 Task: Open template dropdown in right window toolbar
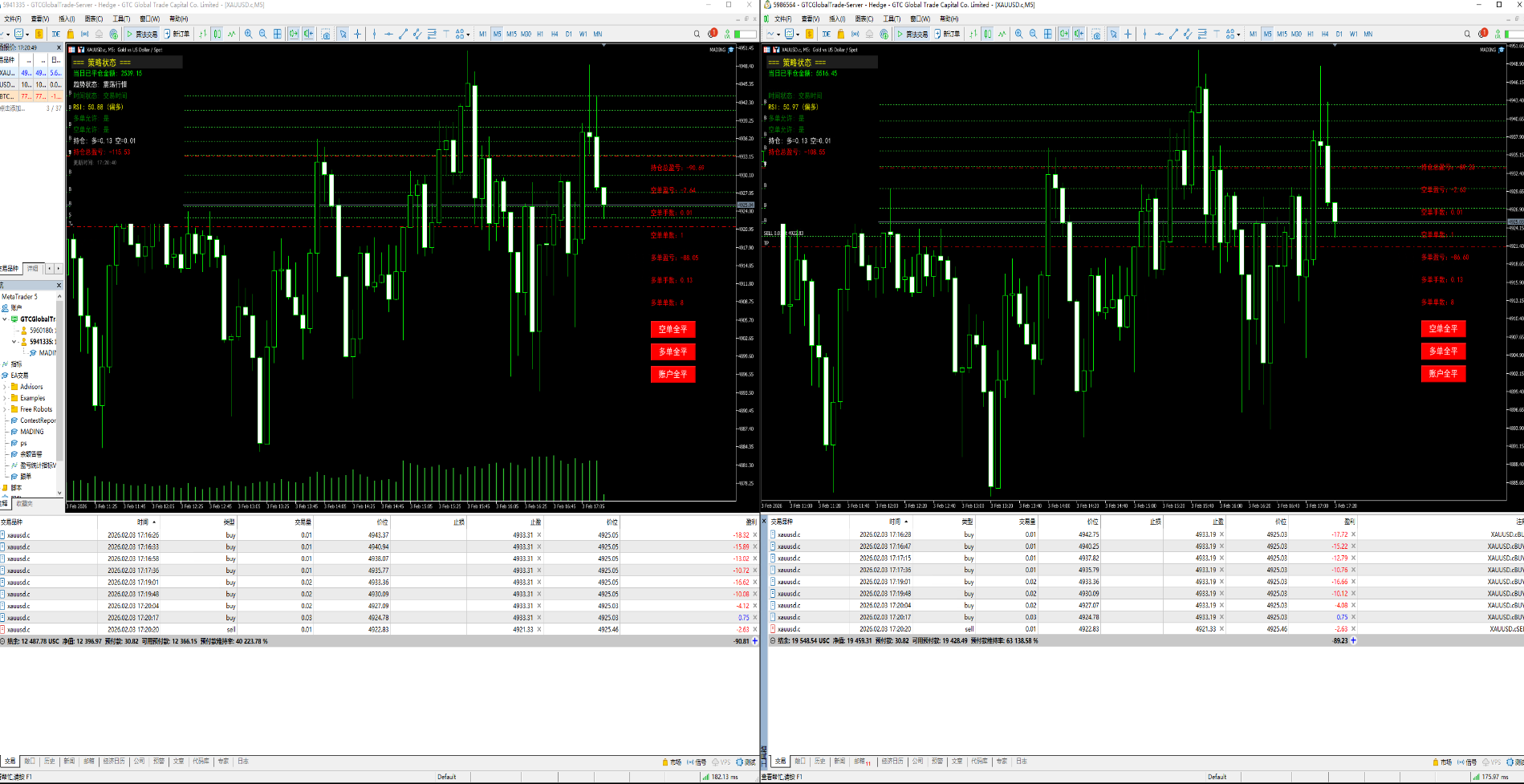[x=798, y=35]
